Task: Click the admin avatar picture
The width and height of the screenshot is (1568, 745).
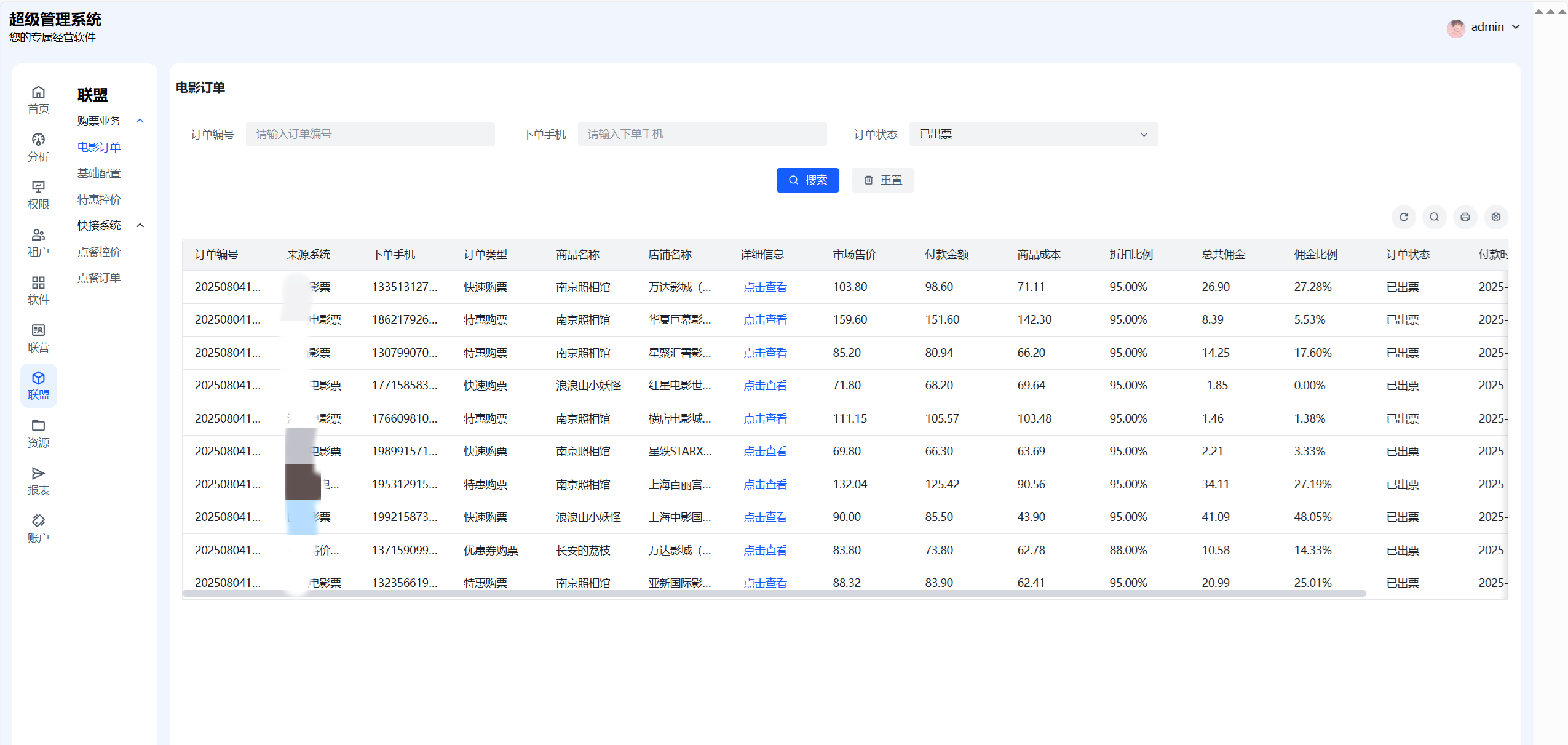Action: tap(1456, 28)
